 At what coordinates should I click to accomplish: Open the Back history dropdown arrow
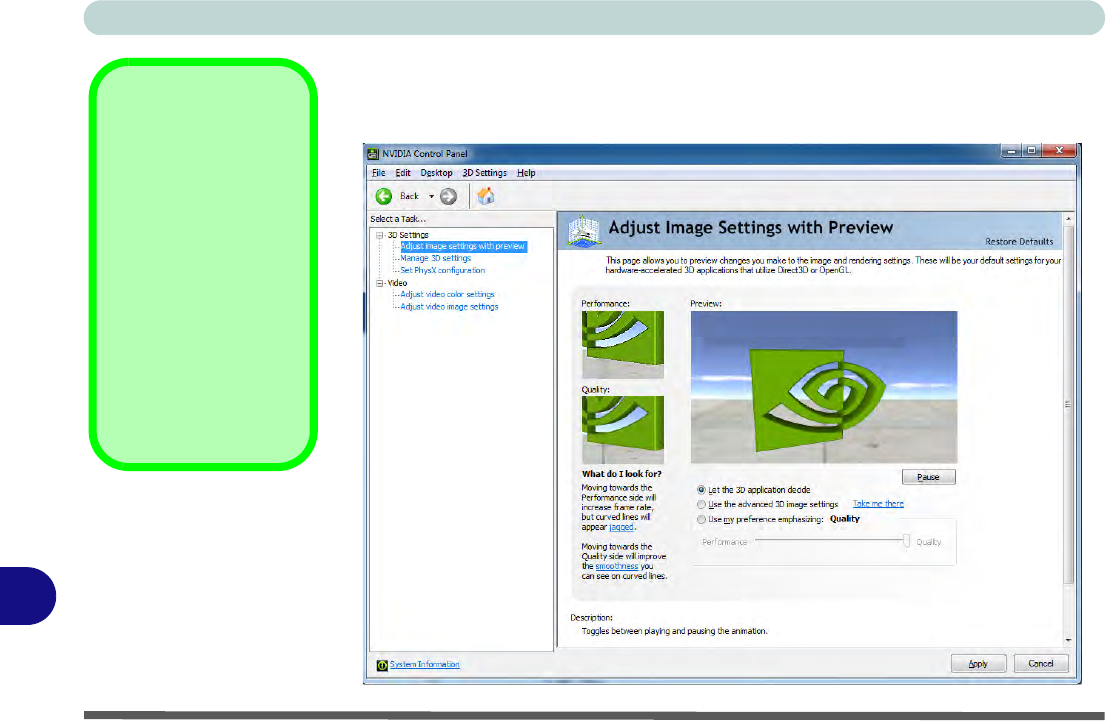(432, 196)
